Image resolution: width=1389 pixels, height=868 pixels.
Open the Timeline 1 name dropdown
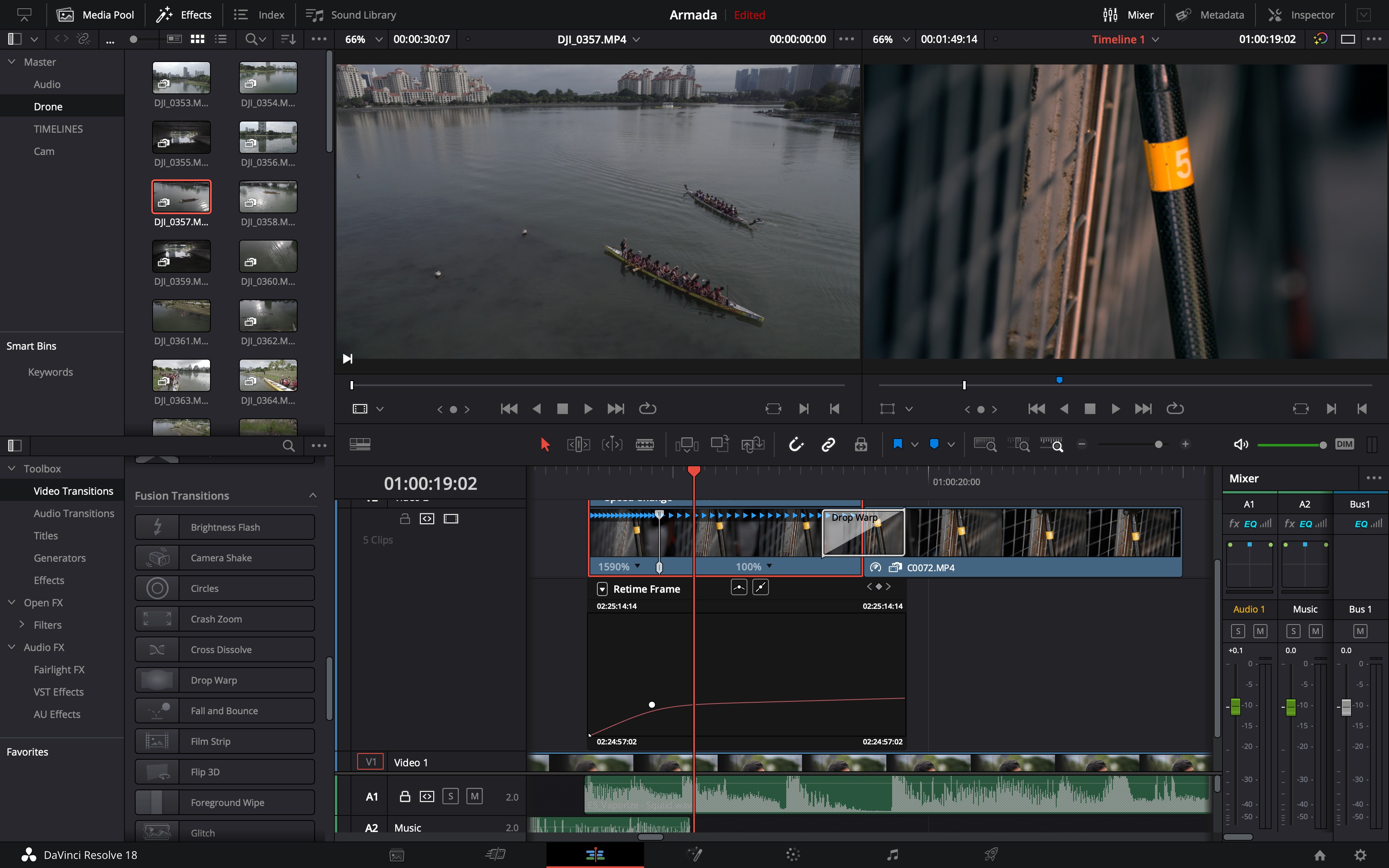click(1156, 40)
